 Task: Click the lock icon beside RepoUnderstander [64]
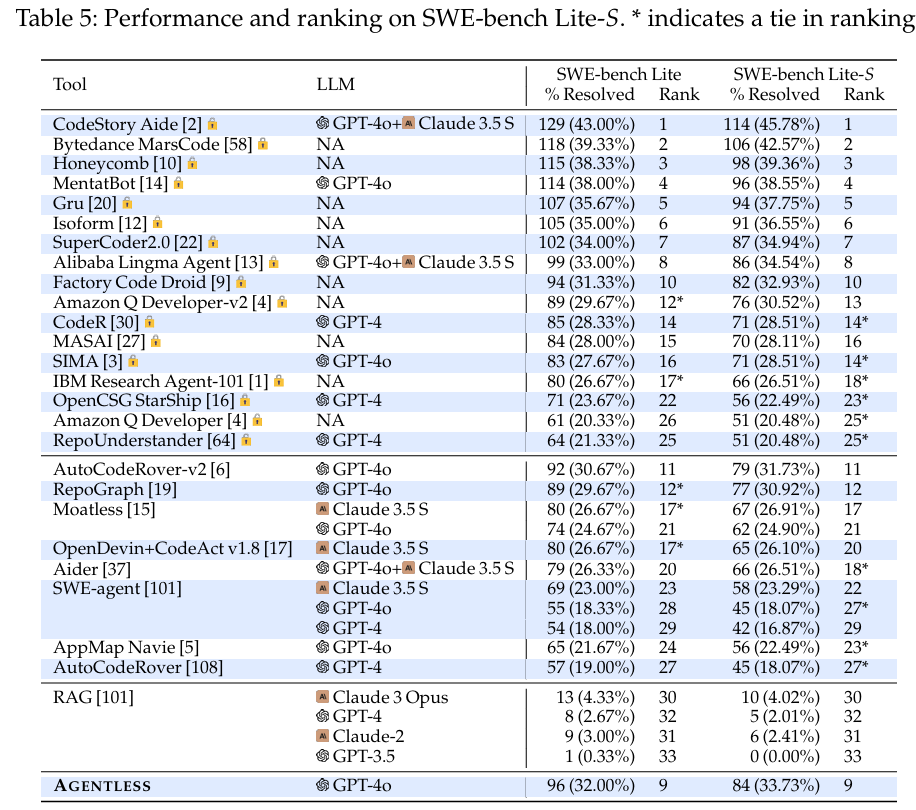(x=247, y=440)
